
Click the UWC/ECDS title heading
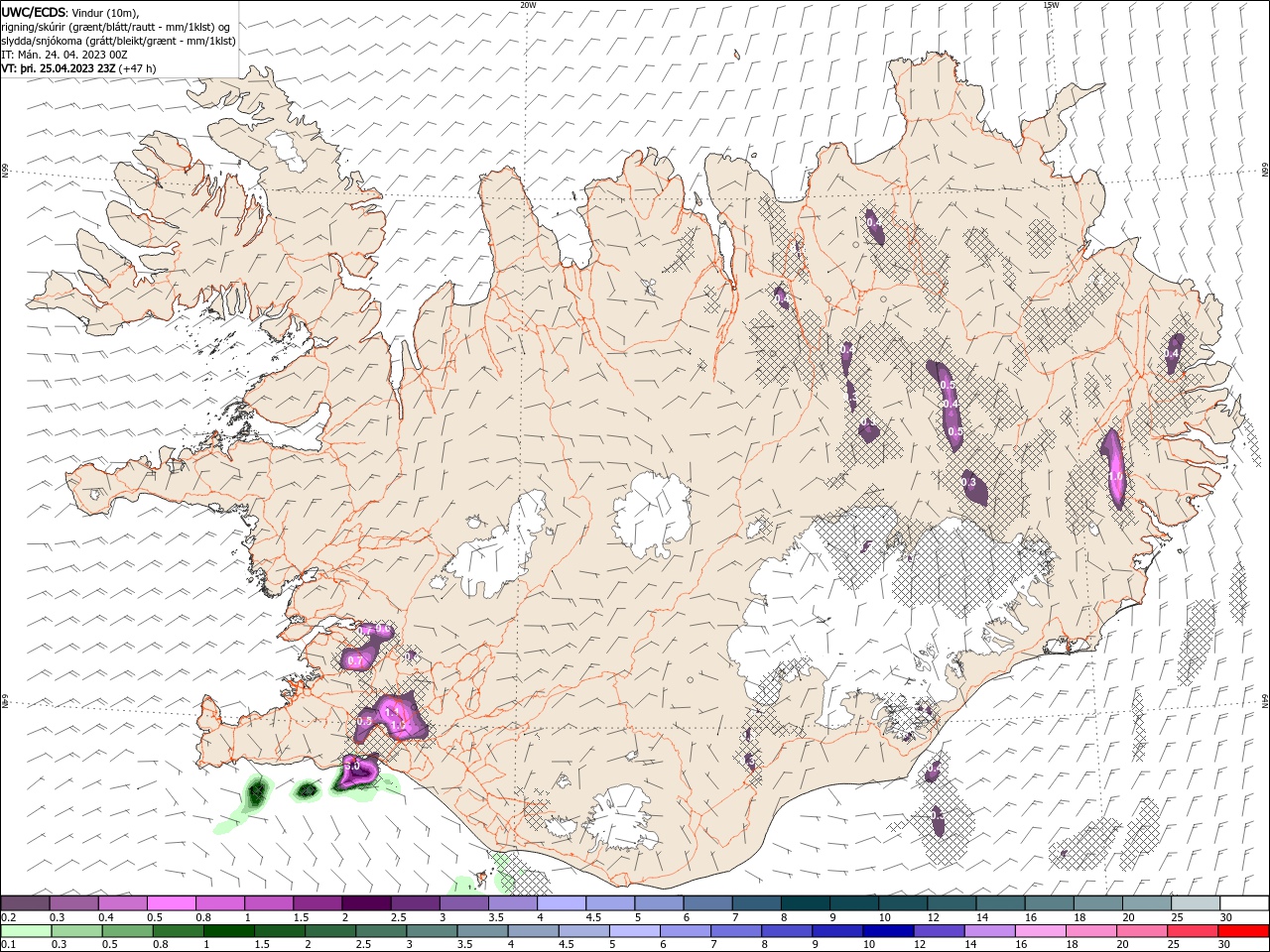point(34,12)
